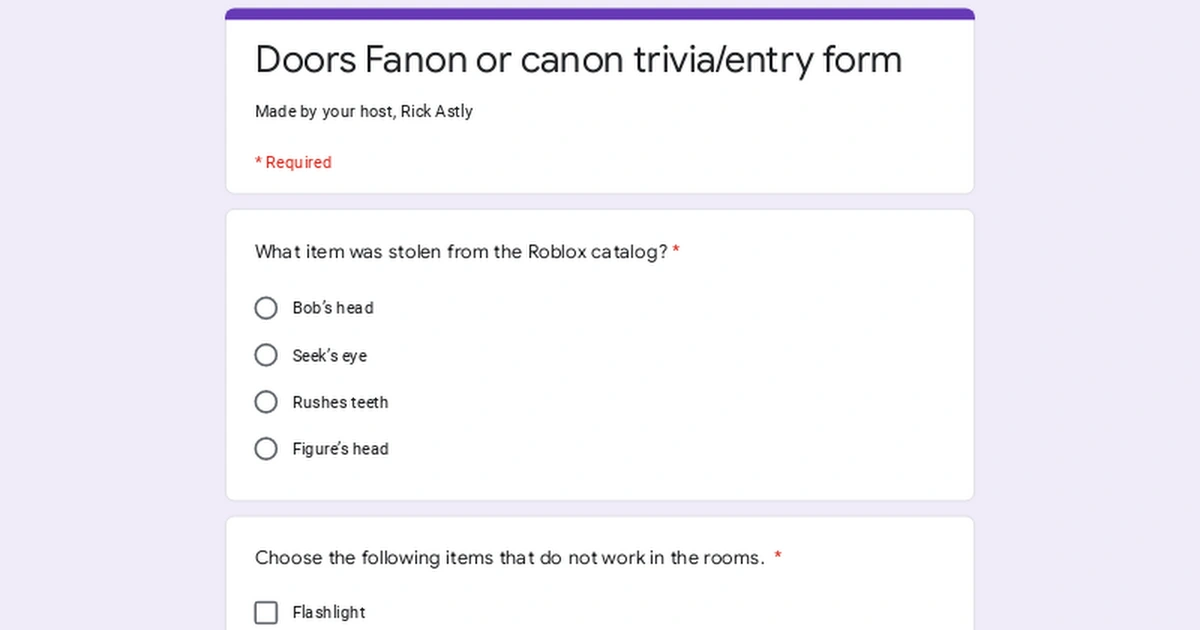Viewport: 1200px width, 630px height.
Task: Click the "Figure's head" option label text
Action: tap(340, 450)
